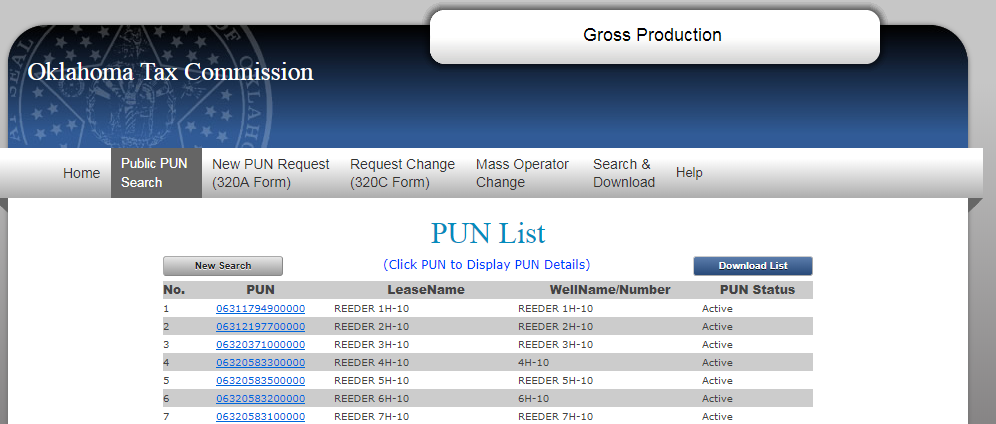The width and height of the screenshot is (996, 424).
Task: Select lease name REEDER 3H-10 in row 3
Action: (x=372, y=345)
